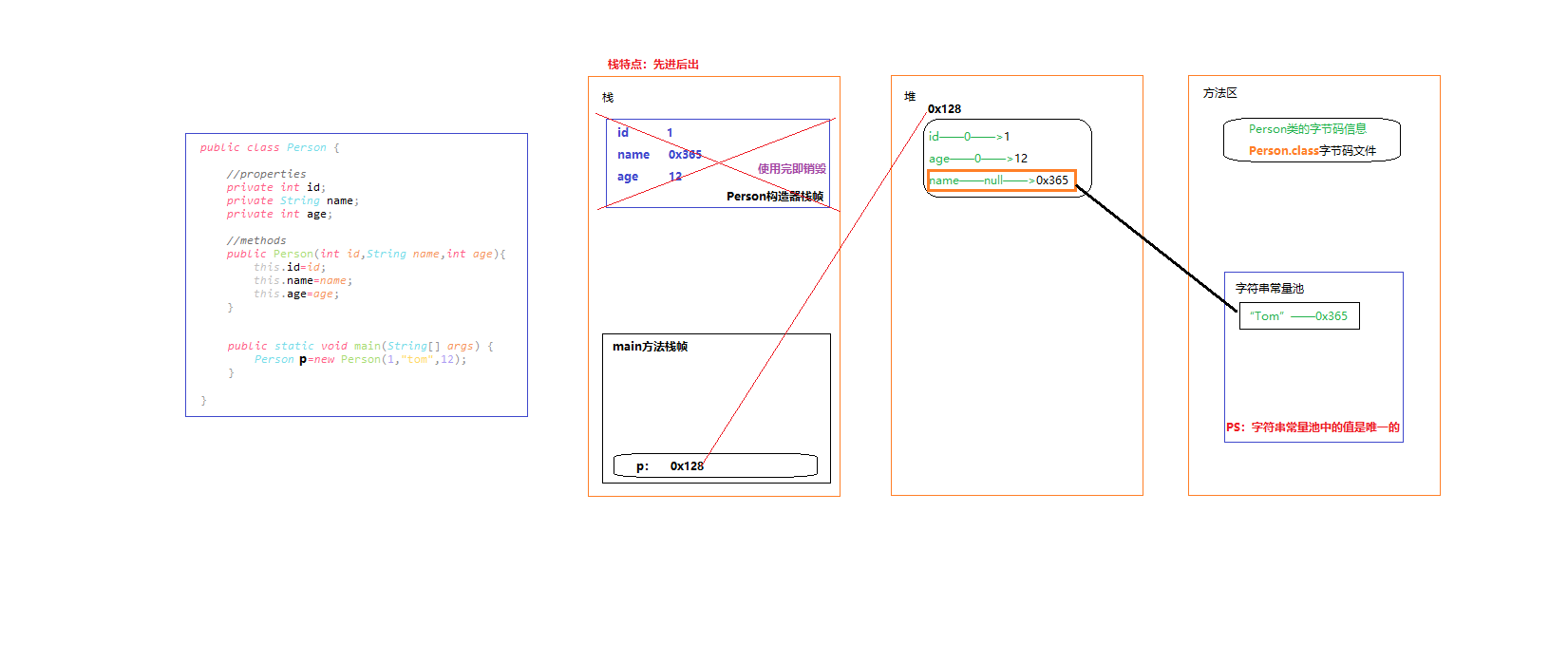The height and width of the screenshot is (645, 1568).
Task: Click the '字符串常量池' heading
Action: [1270, 289]
